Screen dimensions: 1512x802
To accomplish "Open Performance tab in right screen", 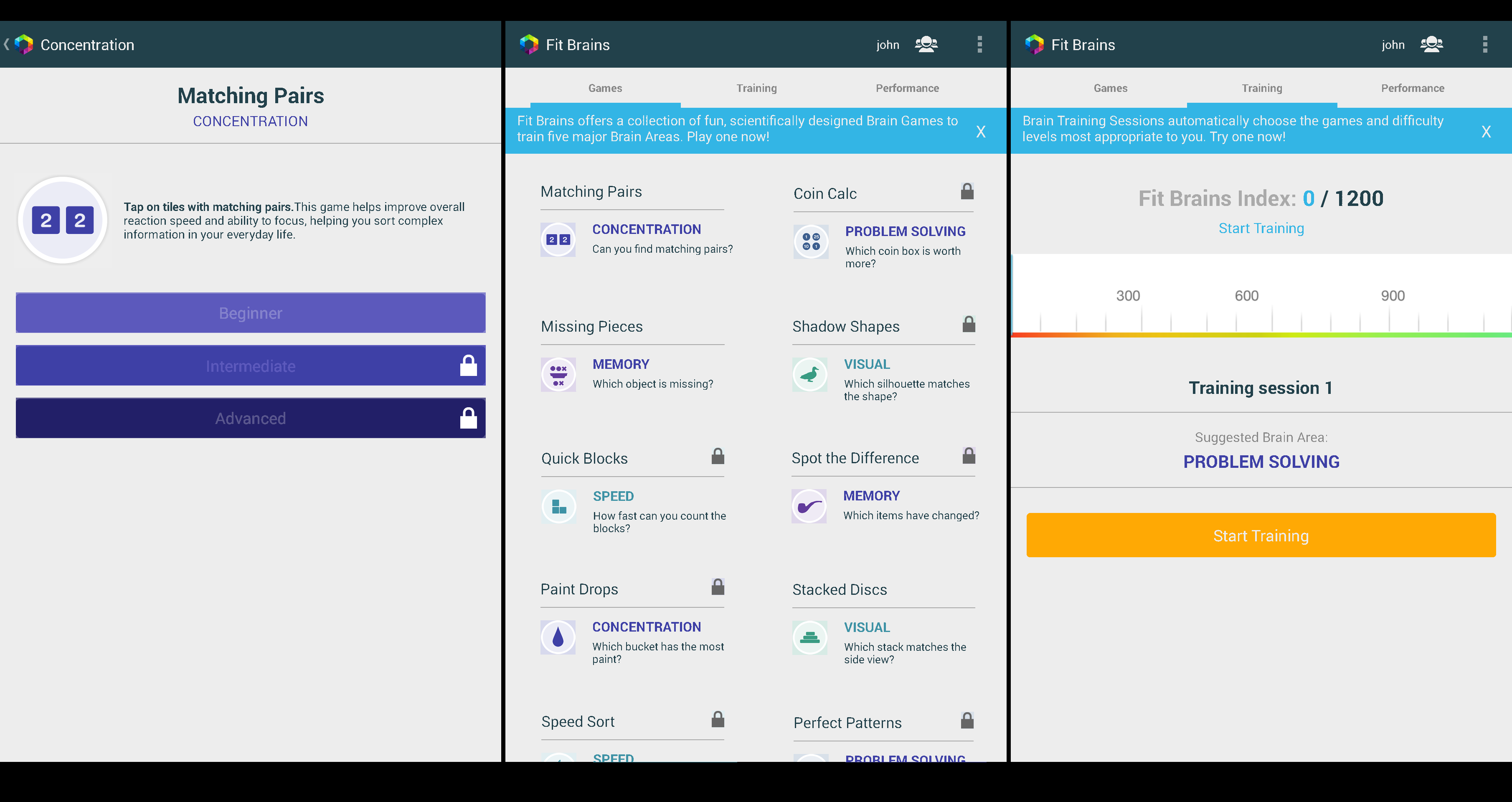I will [x=1413, y=88].
